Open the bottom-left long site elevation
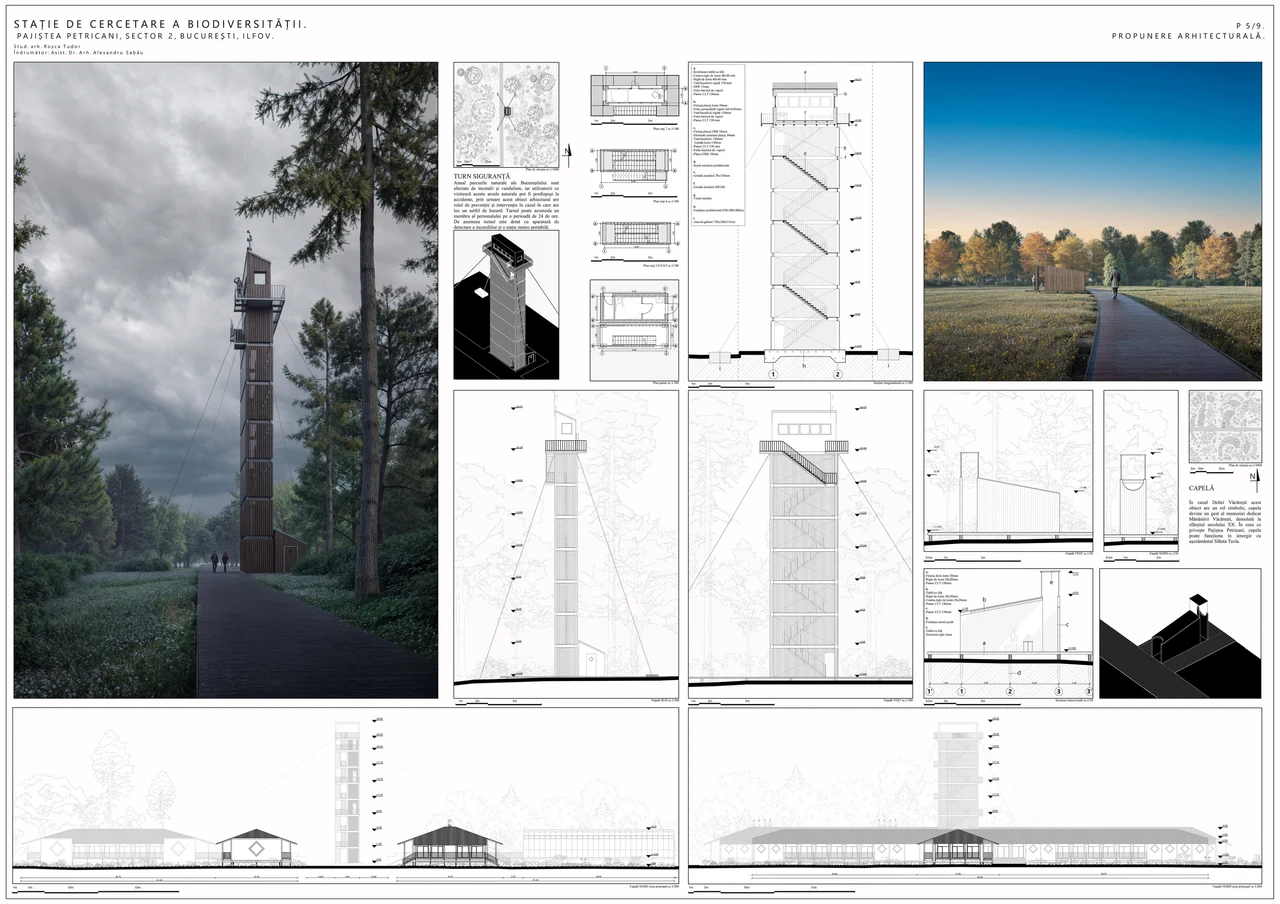 tap(345, 796)
